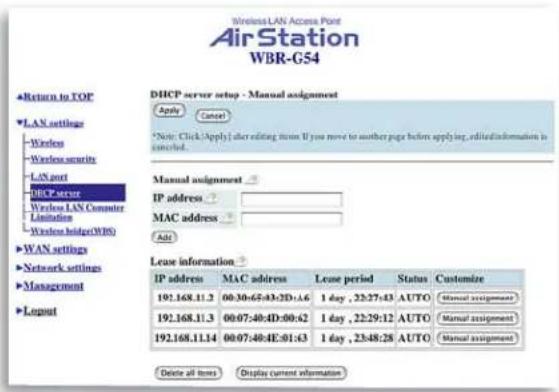Click the WBR-G54 model title

(284, 58)
